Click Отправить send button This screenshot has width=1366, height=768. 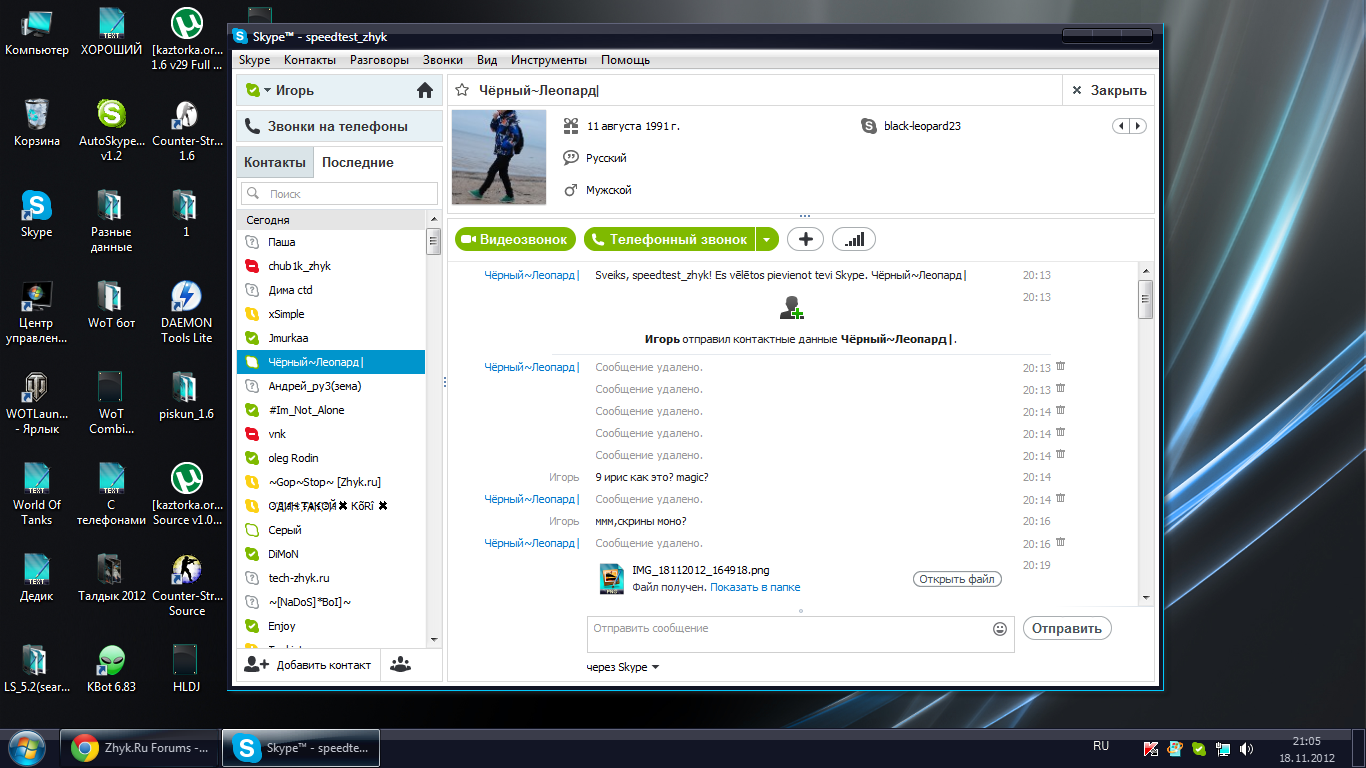1067,628
